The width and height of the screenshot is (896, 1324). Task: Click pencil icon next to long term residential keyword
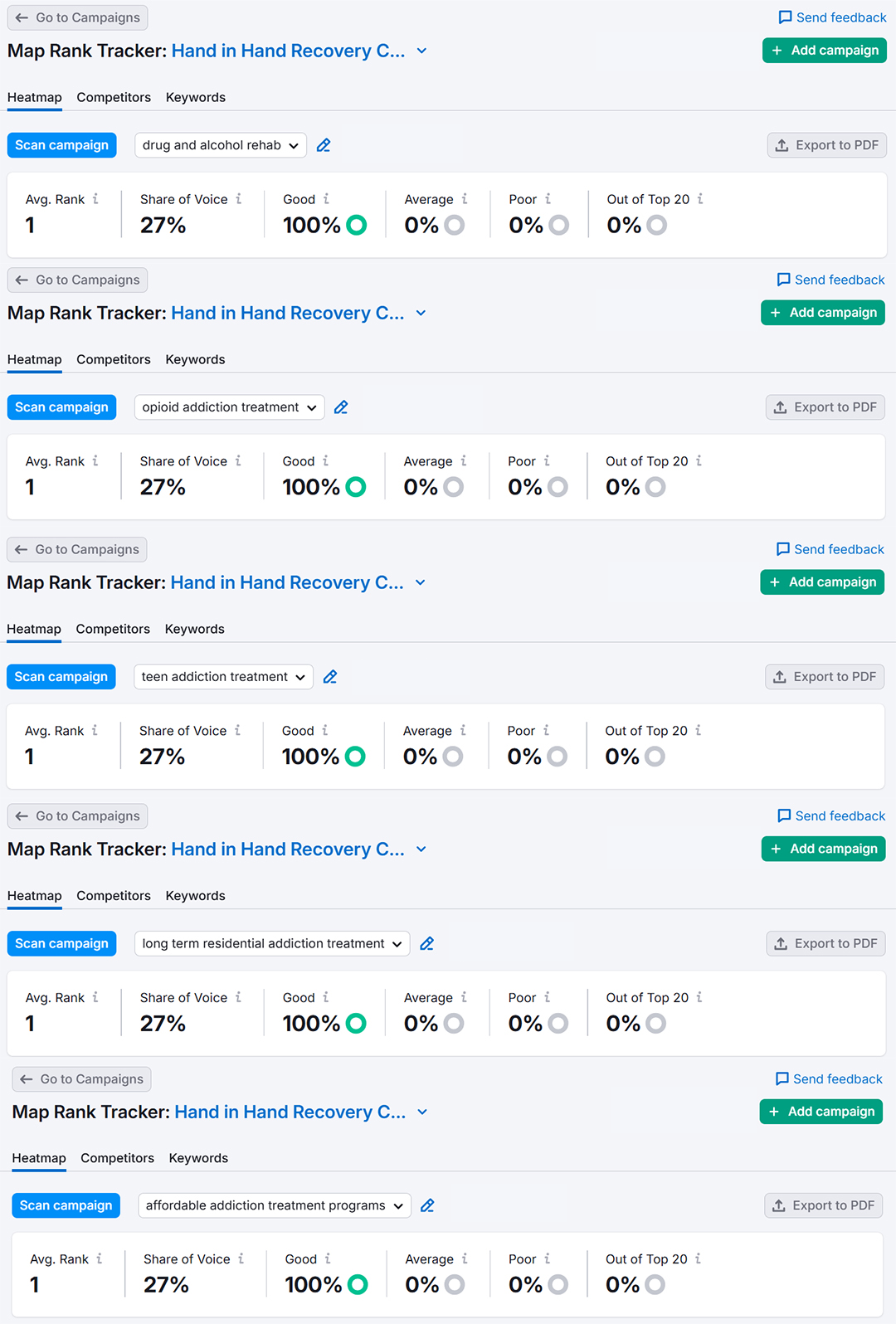[427, 943]
